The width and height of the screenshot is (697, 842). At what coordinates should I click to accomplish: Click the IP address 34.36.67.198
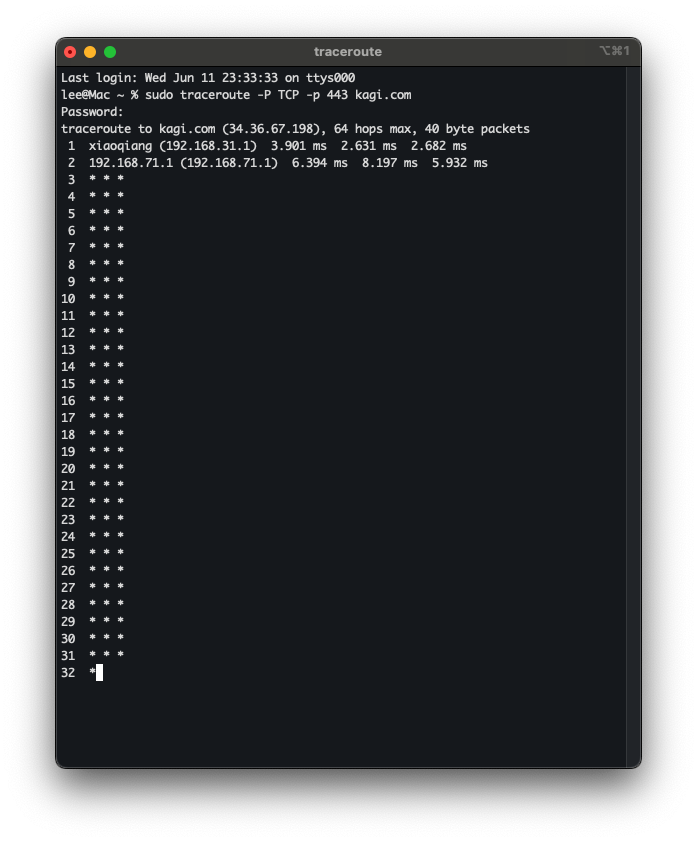click(x=274, y=129)
